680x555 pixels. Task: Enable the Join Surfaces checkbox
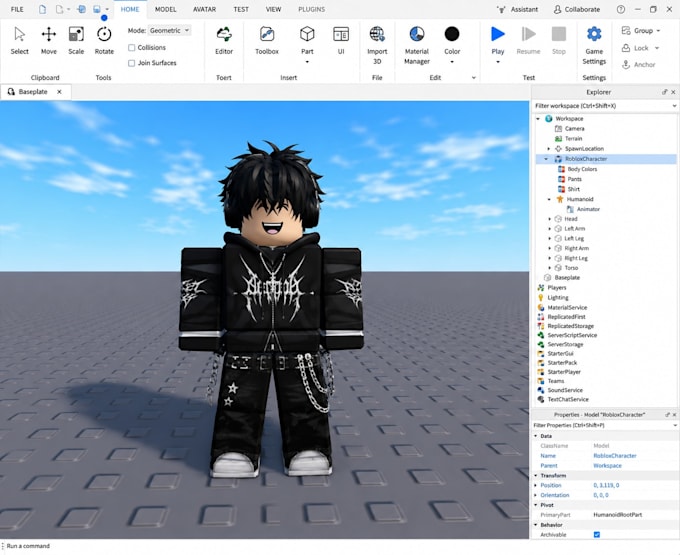(131, 63)
